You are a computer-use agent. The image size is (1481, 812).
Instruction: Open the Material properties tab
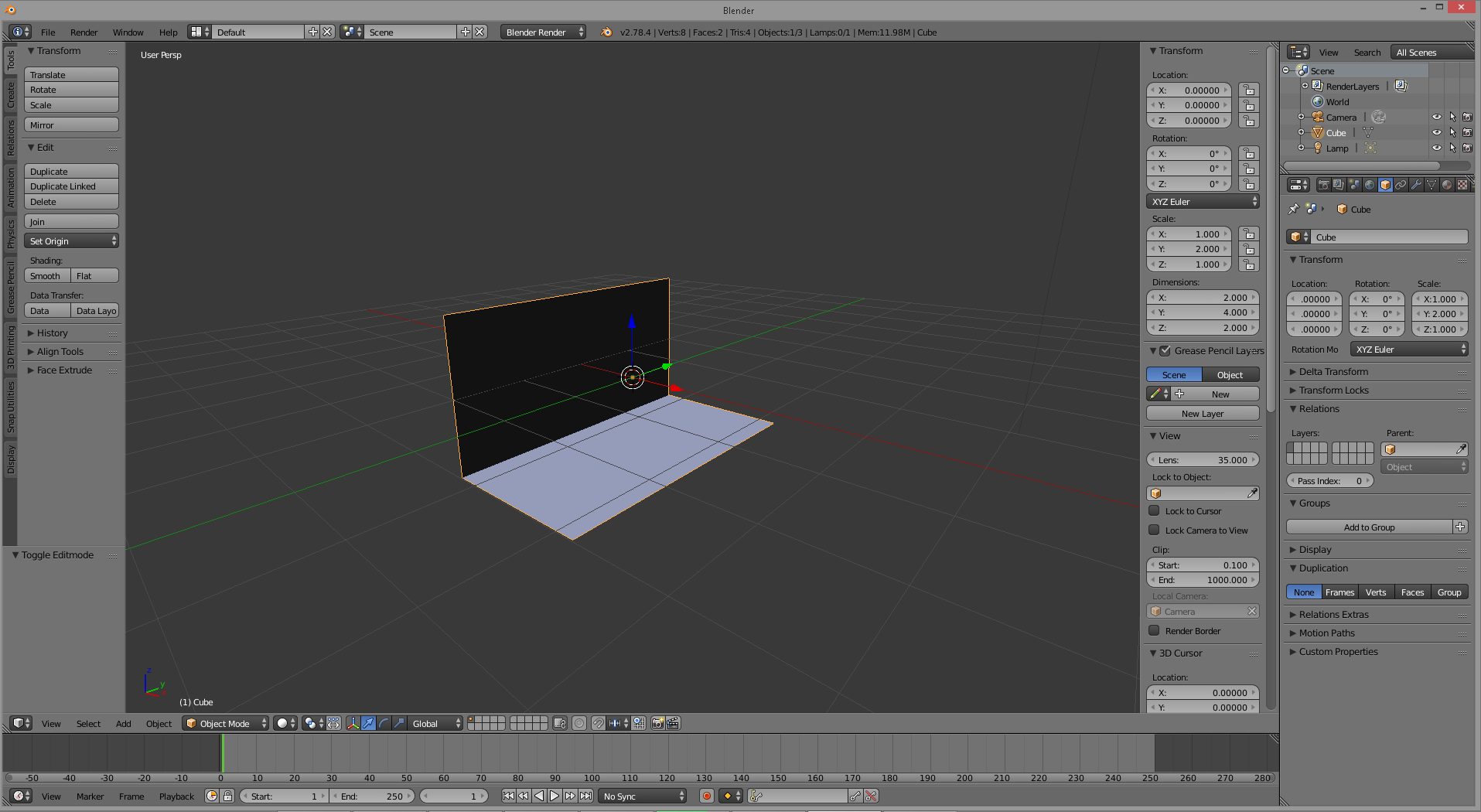pyautogui.click(x=1447, y=185)
